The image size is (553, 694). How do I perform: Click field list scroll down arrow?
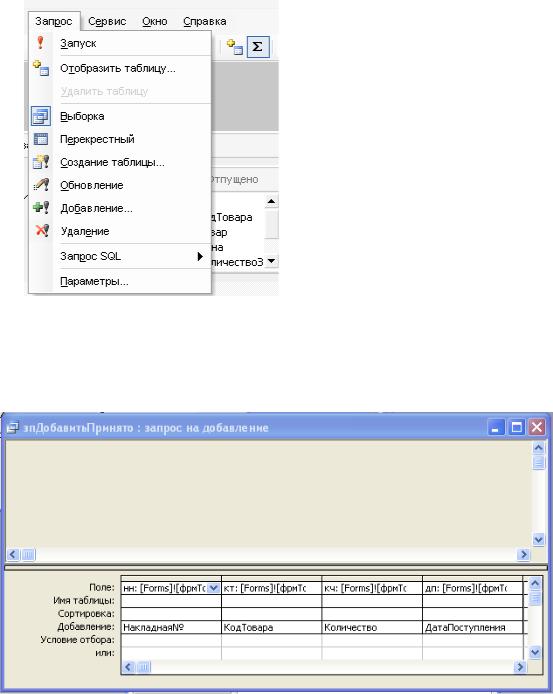click(x=271, y=261)
